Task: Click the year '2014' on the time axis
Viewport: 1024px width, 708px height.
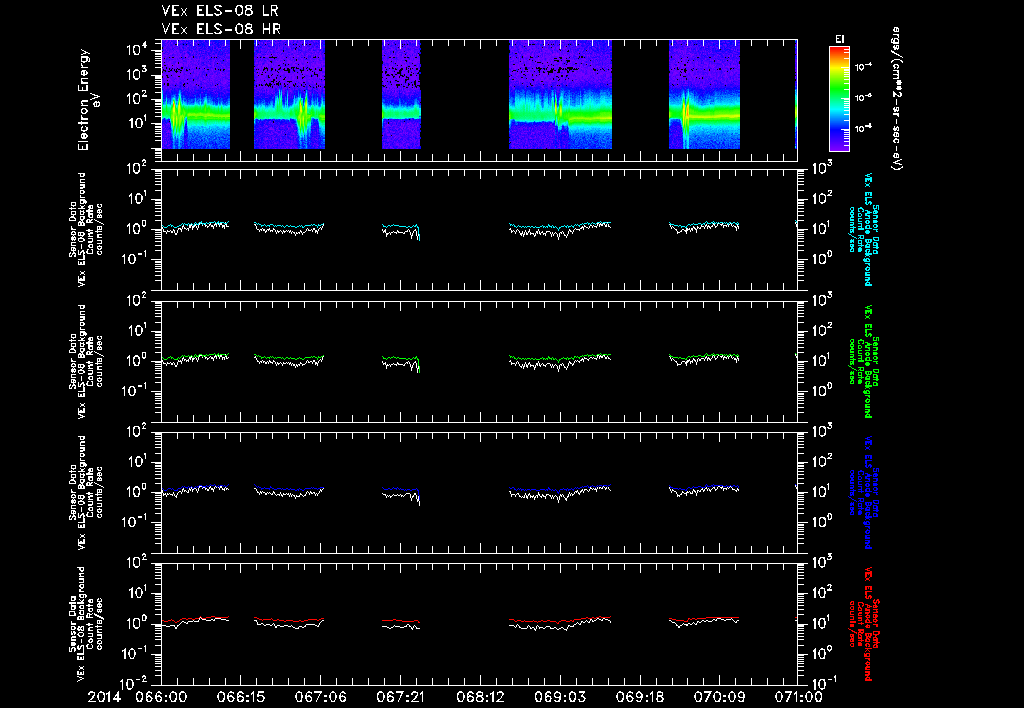Action: tap(104, 697)
